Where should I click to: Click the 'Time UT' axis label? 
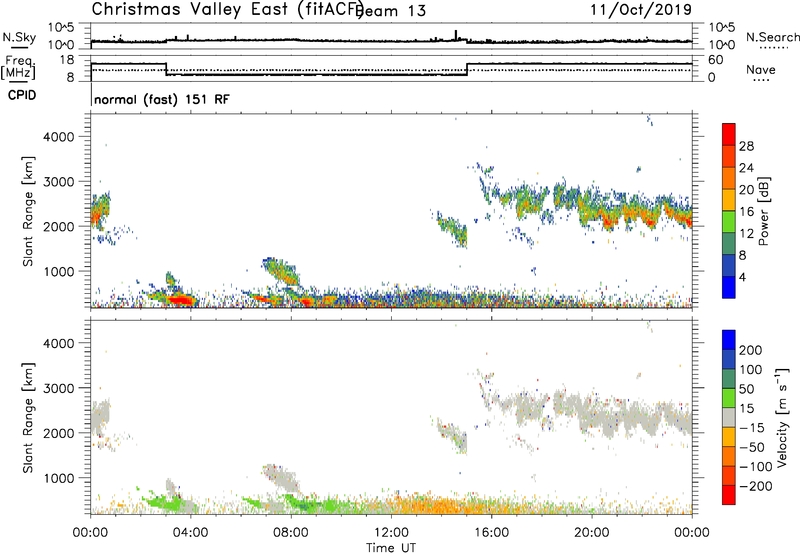(x=391, y=547)
